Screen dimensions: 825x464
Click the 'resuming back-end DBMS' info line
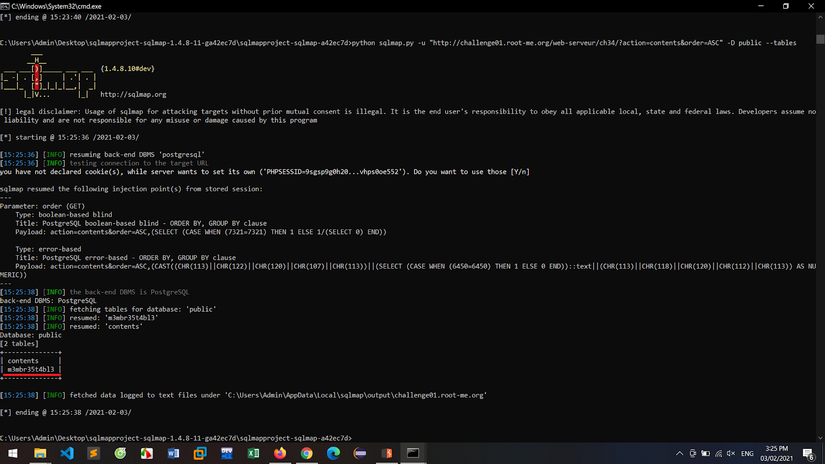coord(102,155)
